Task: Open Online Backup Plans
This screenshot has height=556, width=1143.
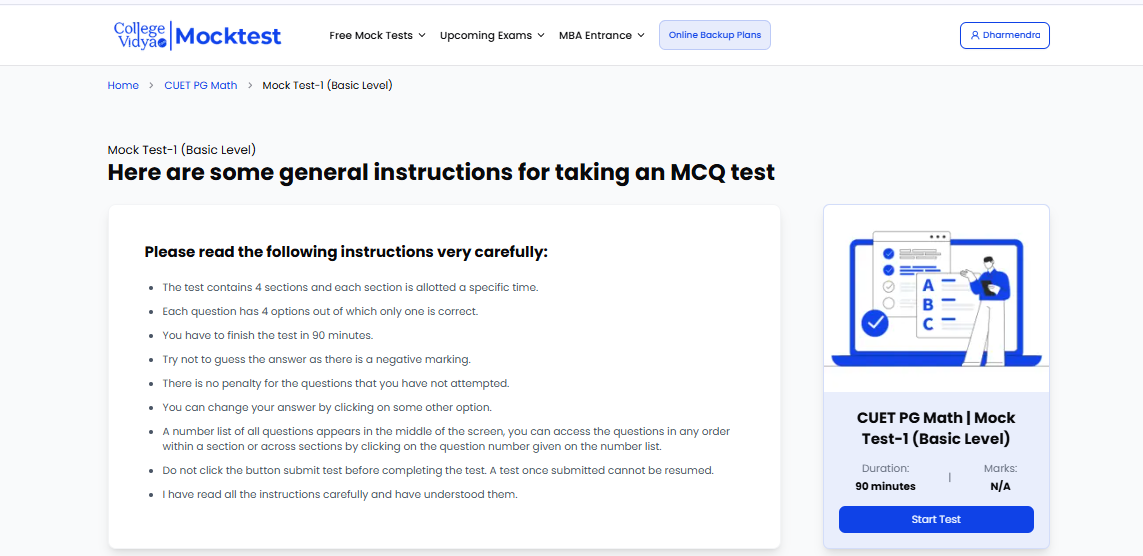Action: tap(715, 35)
